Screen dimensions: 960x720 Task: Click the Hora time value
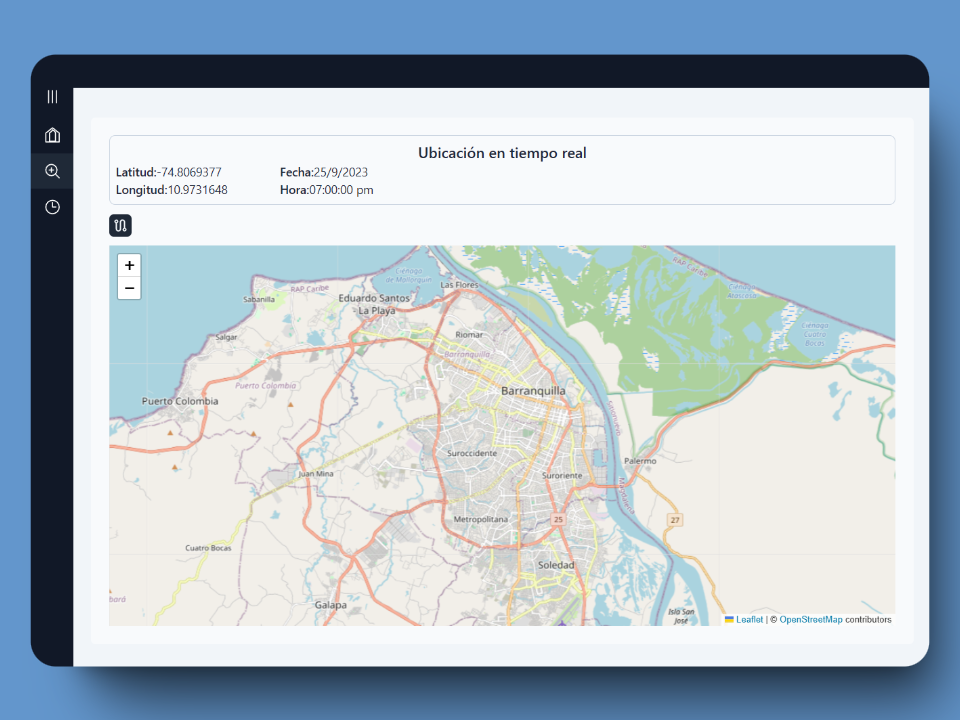coord(341,190)
